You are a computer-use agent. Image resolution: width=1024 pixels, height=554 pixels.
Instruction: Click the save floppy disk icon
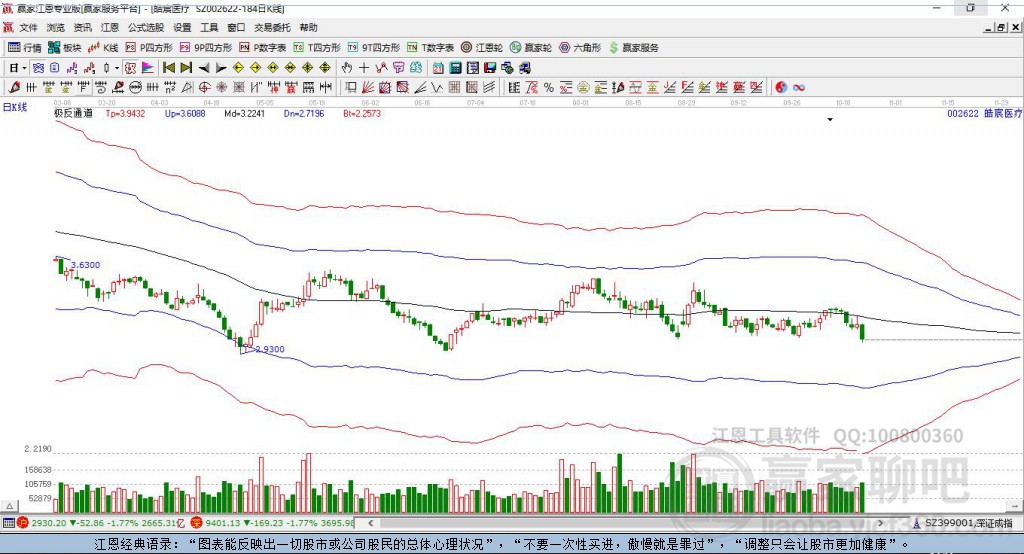pos(490,68)
